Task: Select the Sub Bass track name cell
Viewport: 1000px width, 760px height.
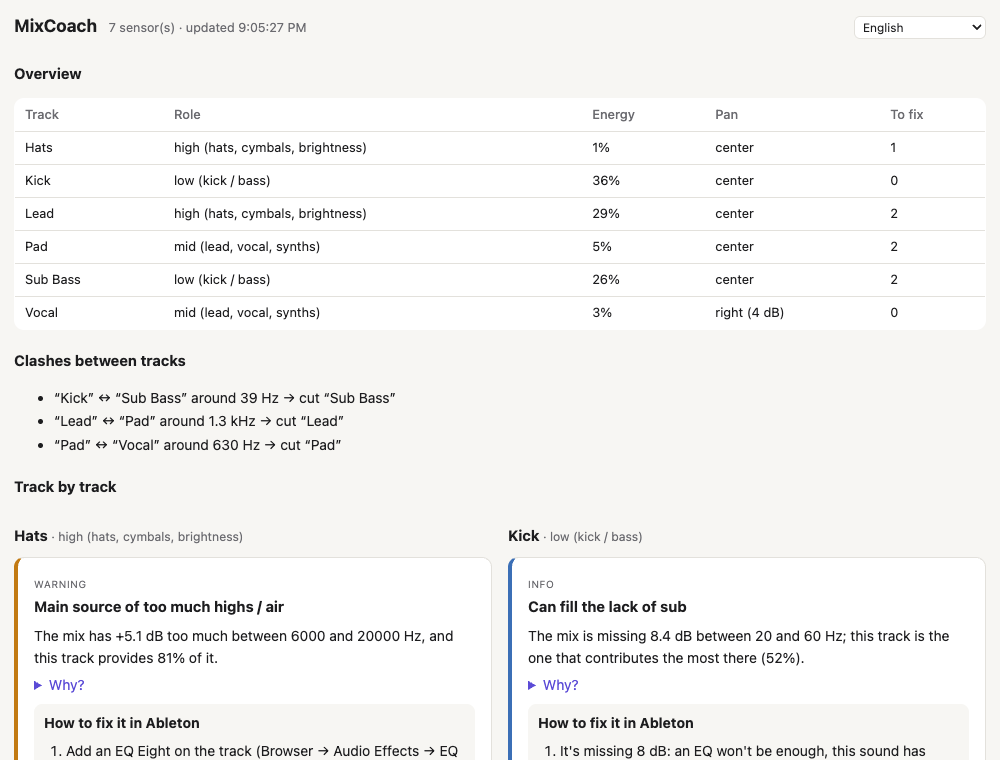Action: tap(53, 280)
